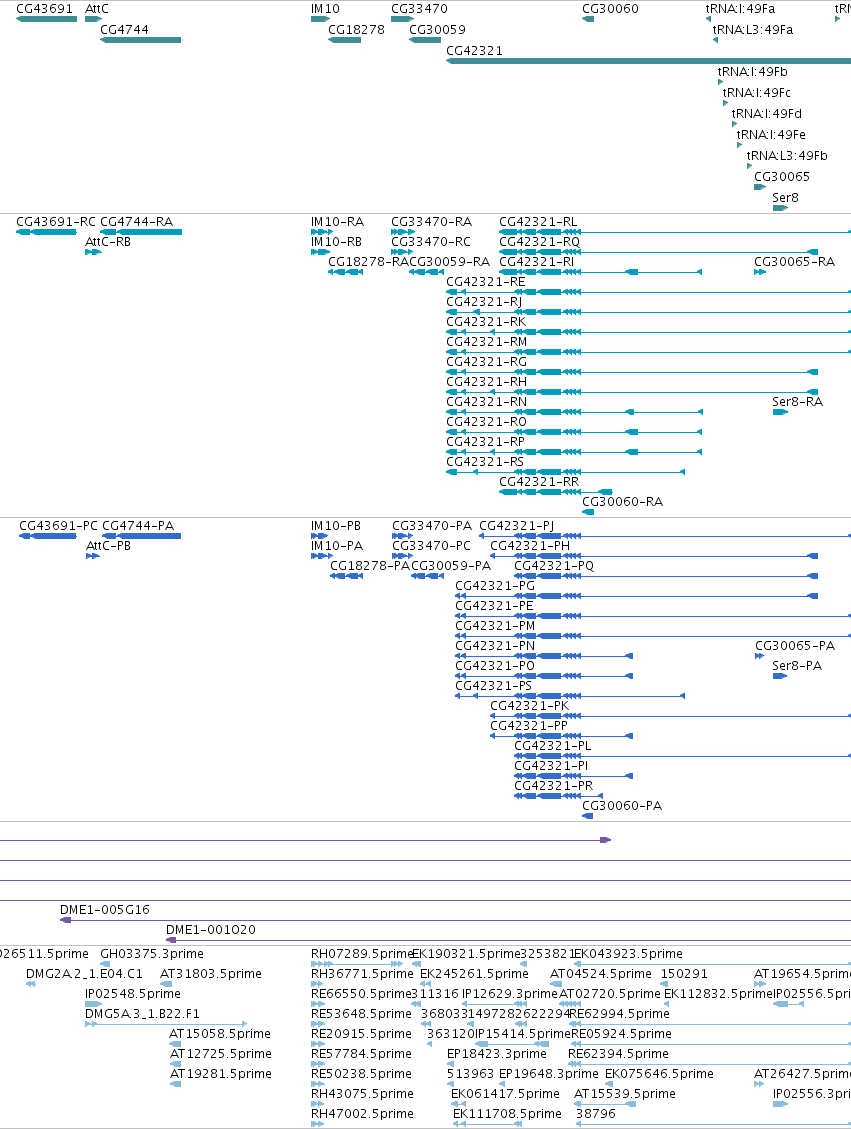This screenshot has height=1129, width=851.
Task: Click transcript CG42321-RK
Action: coord(649,332)
